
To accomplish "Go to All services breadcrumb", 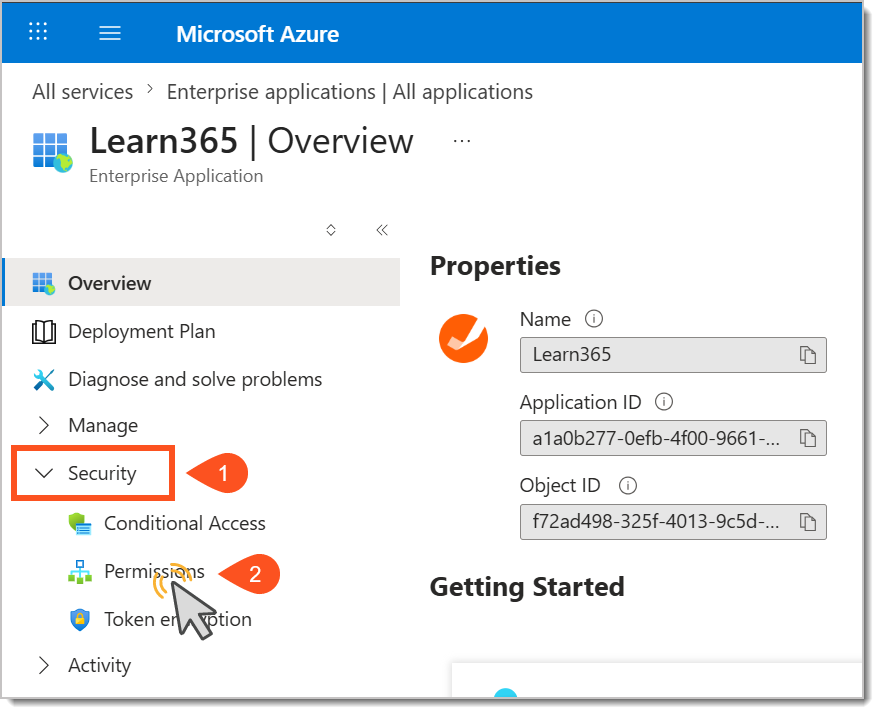I will (82, 91).
